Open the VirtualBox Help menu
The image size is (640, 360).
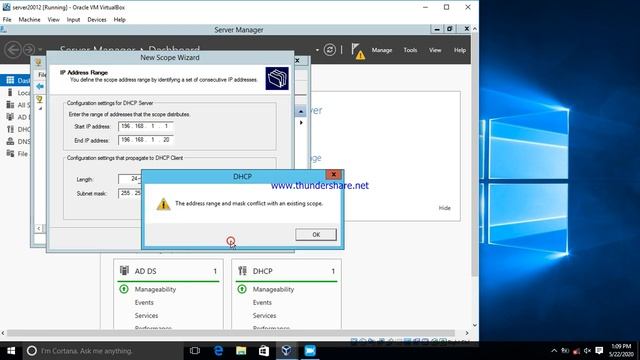(120, 20)
